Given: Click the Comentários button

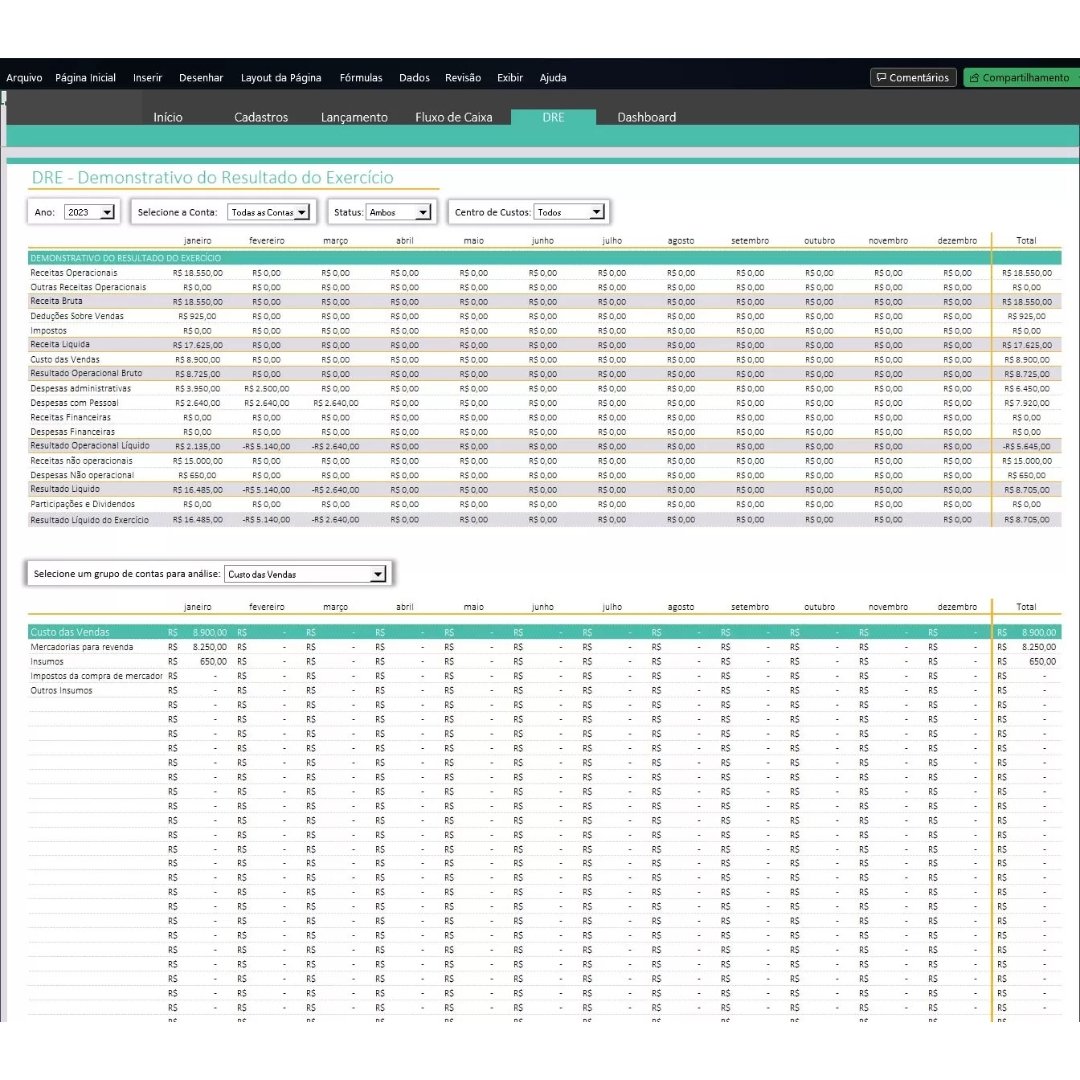Looking at the screenshot, I should (x=913, y=78).
